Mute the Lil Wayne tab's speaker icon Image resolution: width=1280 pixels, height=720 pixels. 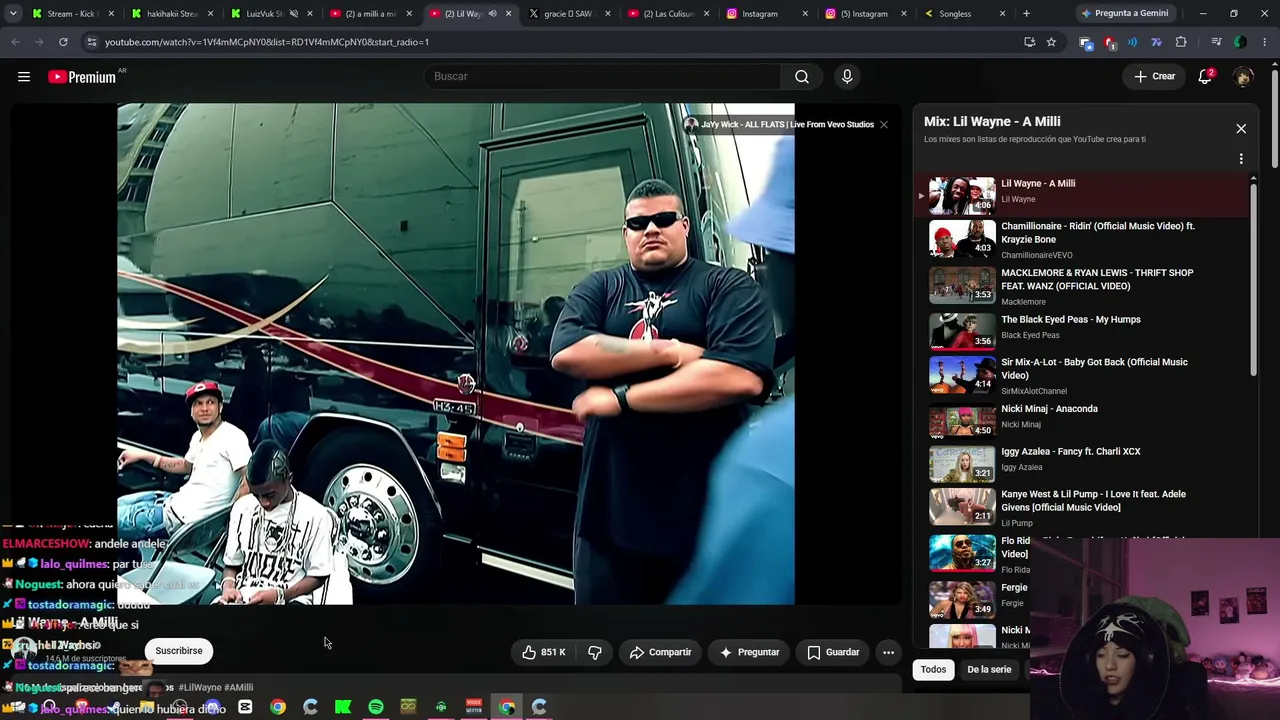click(492, 14)
